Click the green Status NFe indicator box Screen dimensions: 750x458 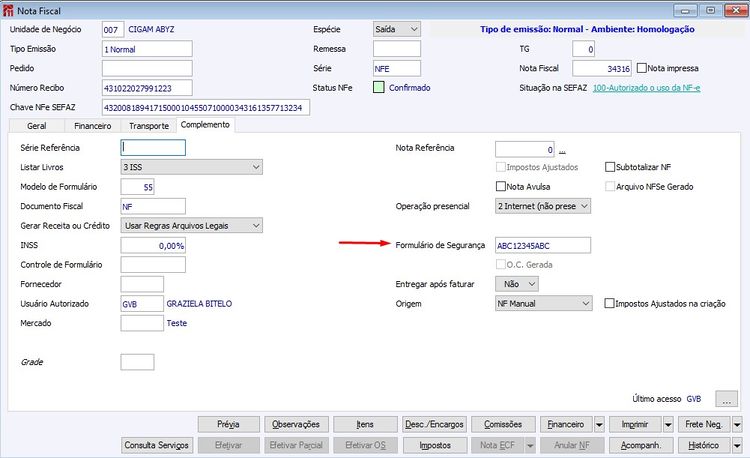click(379, 87)
